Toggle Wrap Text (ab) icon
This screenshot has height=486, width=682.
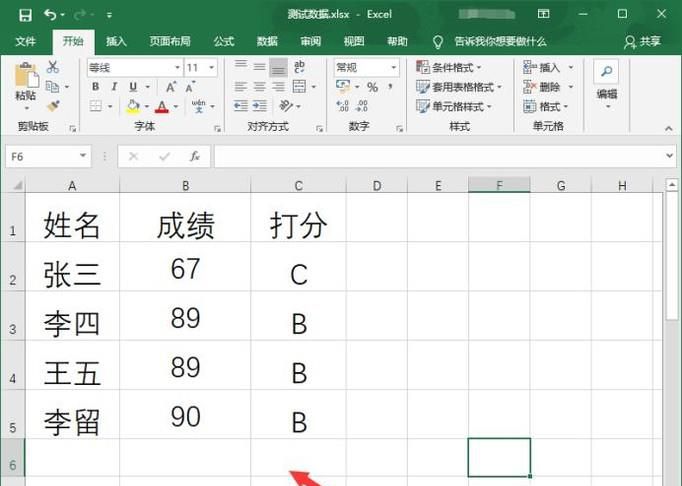tap(299, 67)
